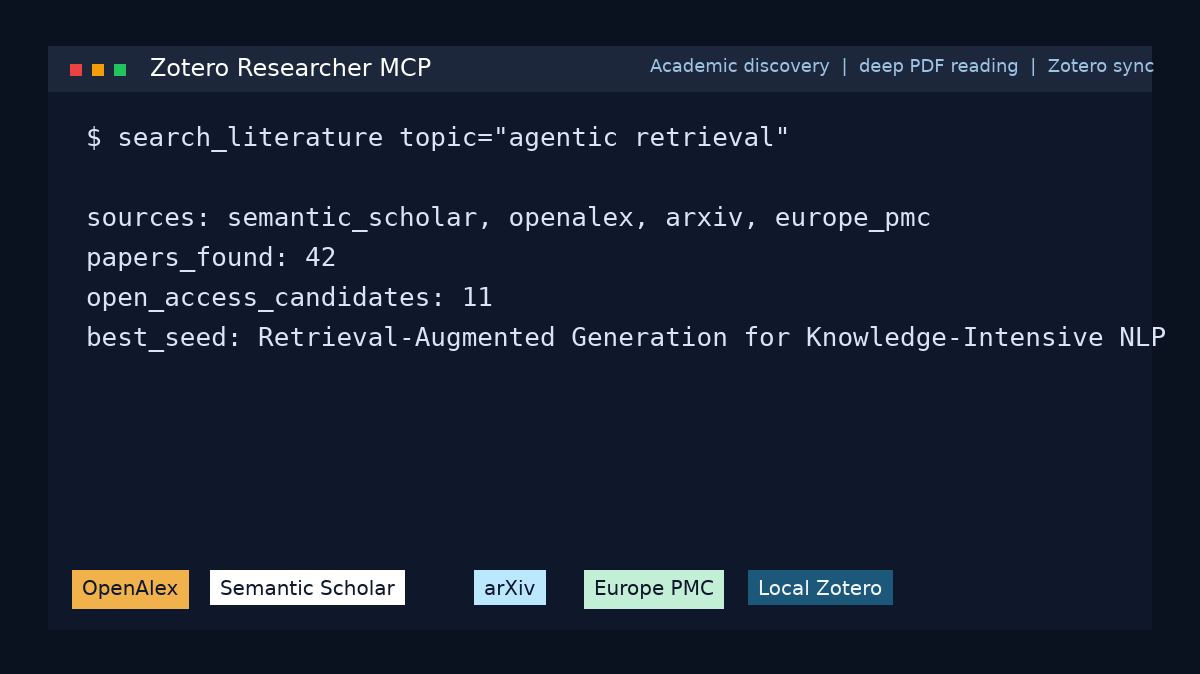The height and width of the screenshot is (674, 1200).
Task: Click the green window dot
Action: click(120, 70)
